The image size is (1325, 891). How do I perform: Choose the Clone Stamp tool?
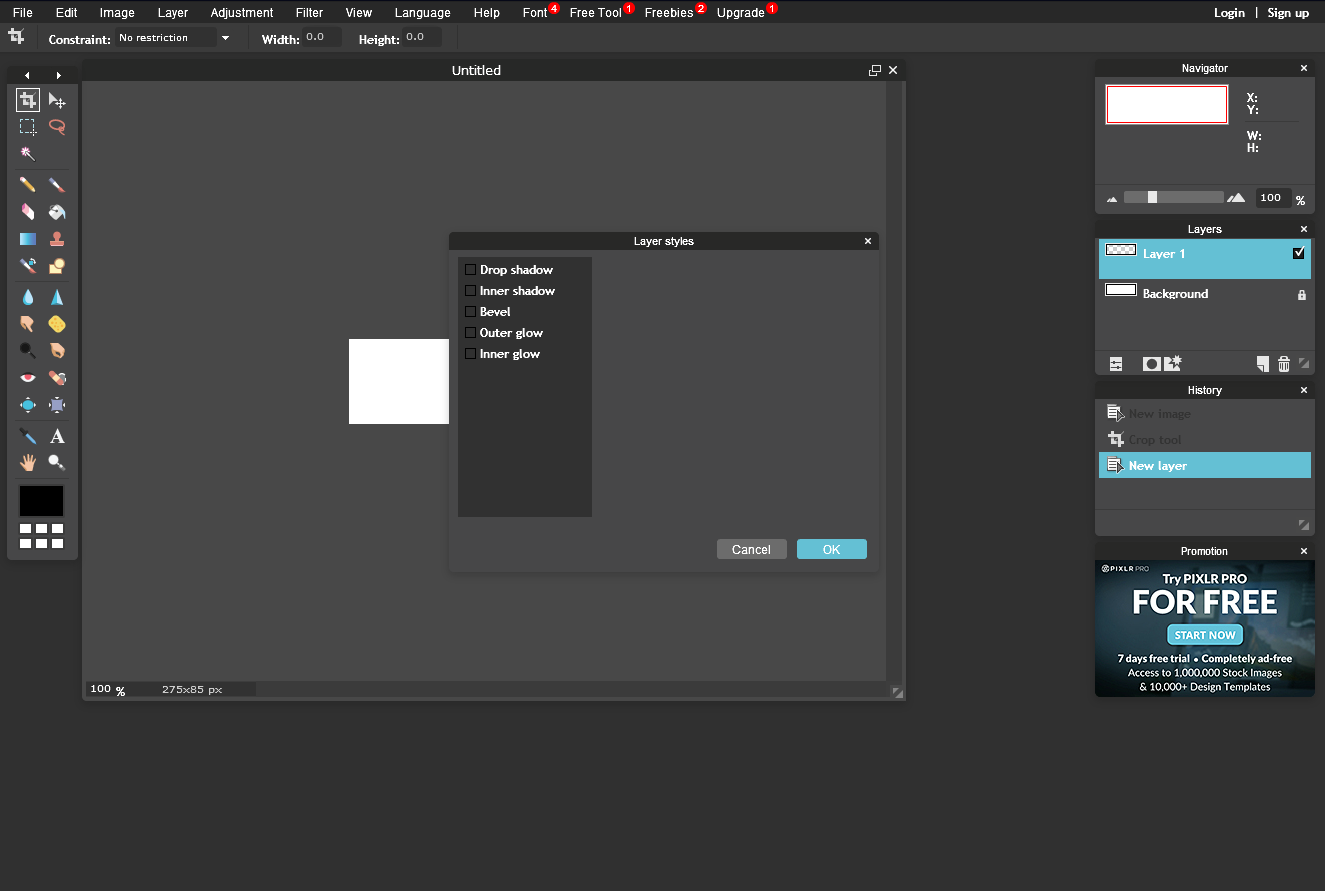[57, 239]
